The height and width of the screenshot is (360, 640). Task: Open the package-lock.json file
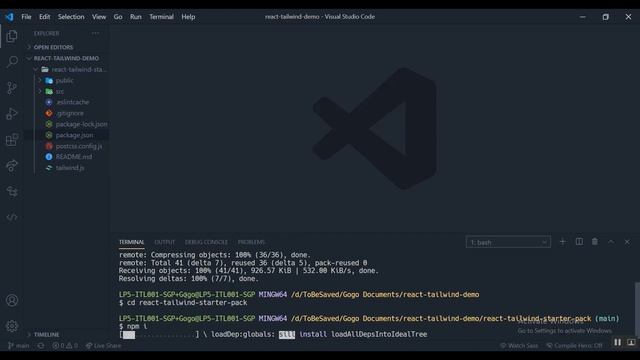[x=81, y=124]
